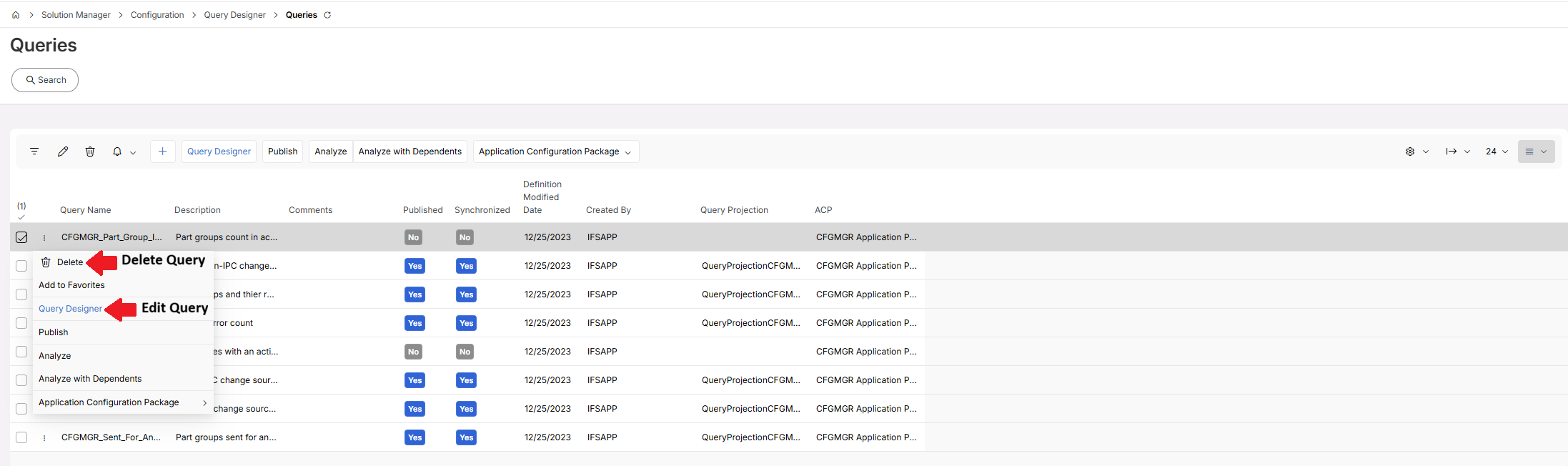Click Synchronized Yes badge in last row
Screen dimensions: 1568x466
(x=467, y=437)
